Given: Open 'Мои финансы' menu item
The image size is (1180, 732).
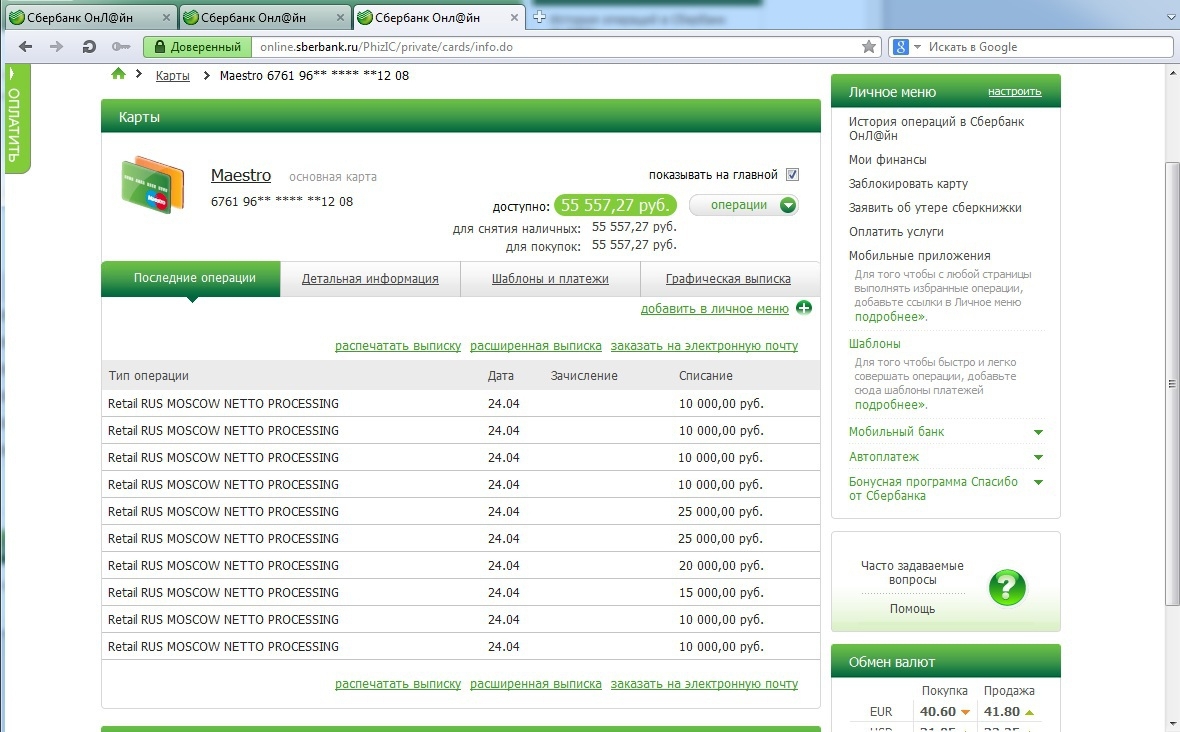Looking at the screenshot, I should (x=887, y=159).
